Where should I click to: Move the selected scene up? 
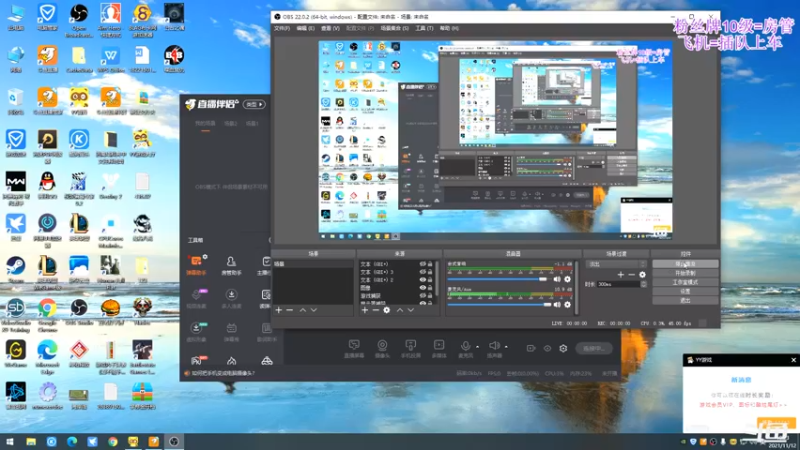pyautogui.click(x=303, y=310)
